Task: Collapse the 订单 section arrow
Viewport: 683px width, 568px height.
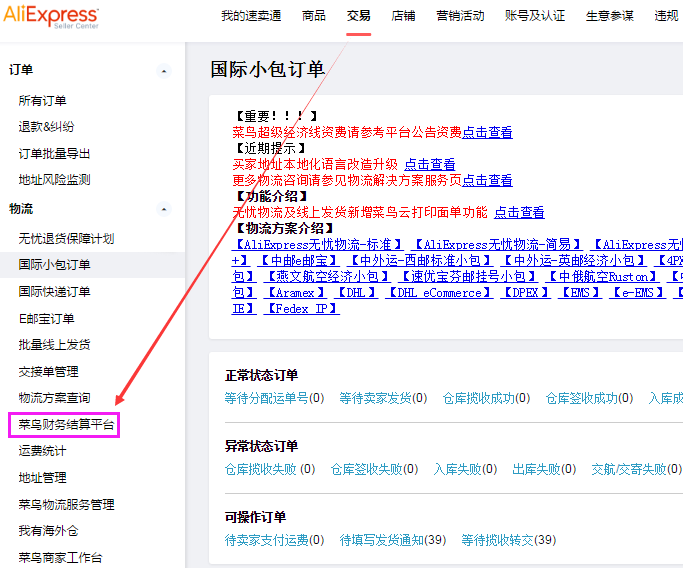Action: click(x=164, y=71)
